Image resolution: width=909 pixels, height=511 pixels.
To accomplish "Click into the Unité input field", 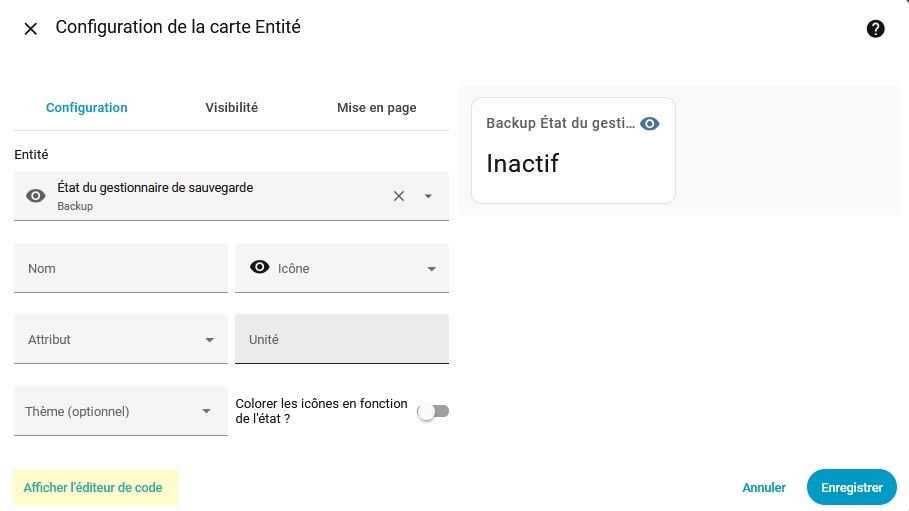I will pos(341,340).
